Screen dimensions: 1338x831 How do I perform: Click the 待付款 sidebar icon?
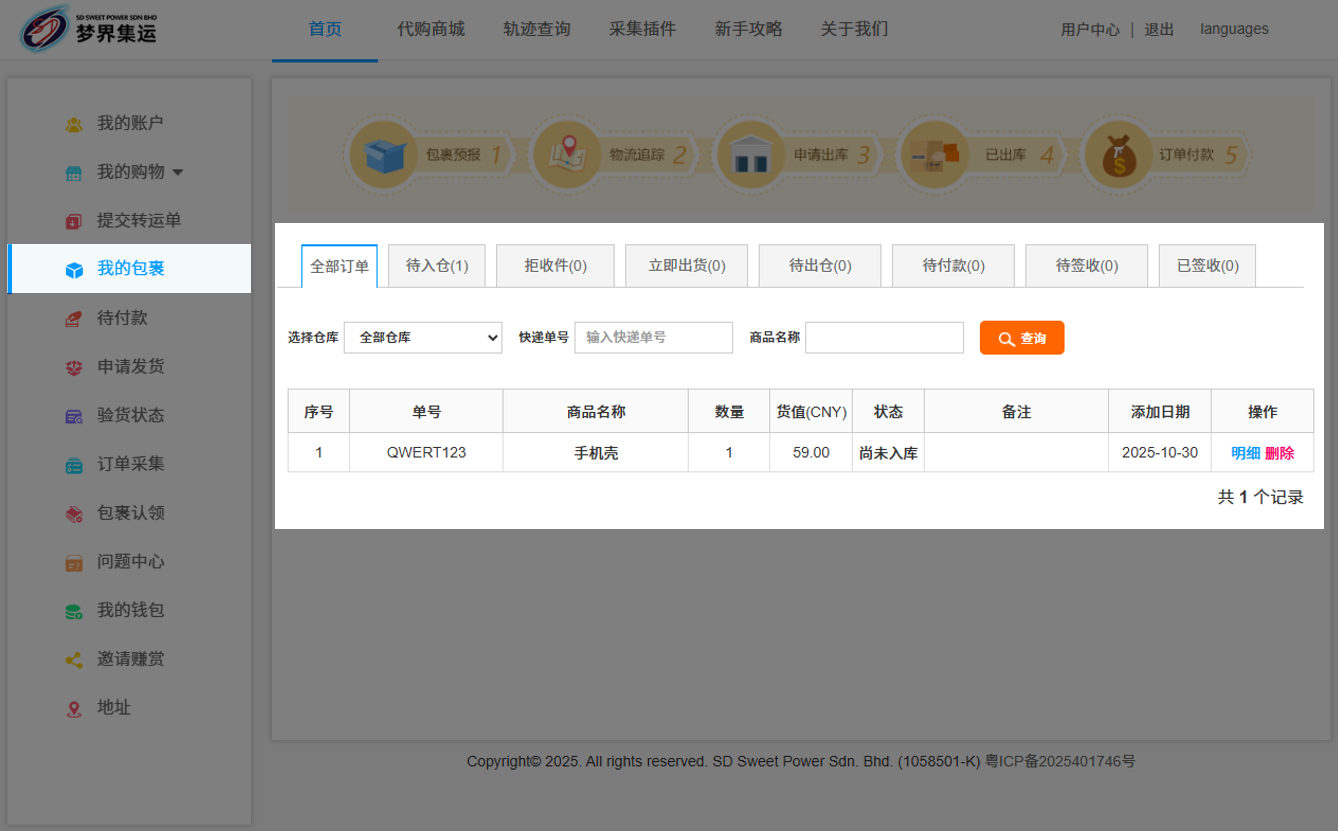point(74,318)
